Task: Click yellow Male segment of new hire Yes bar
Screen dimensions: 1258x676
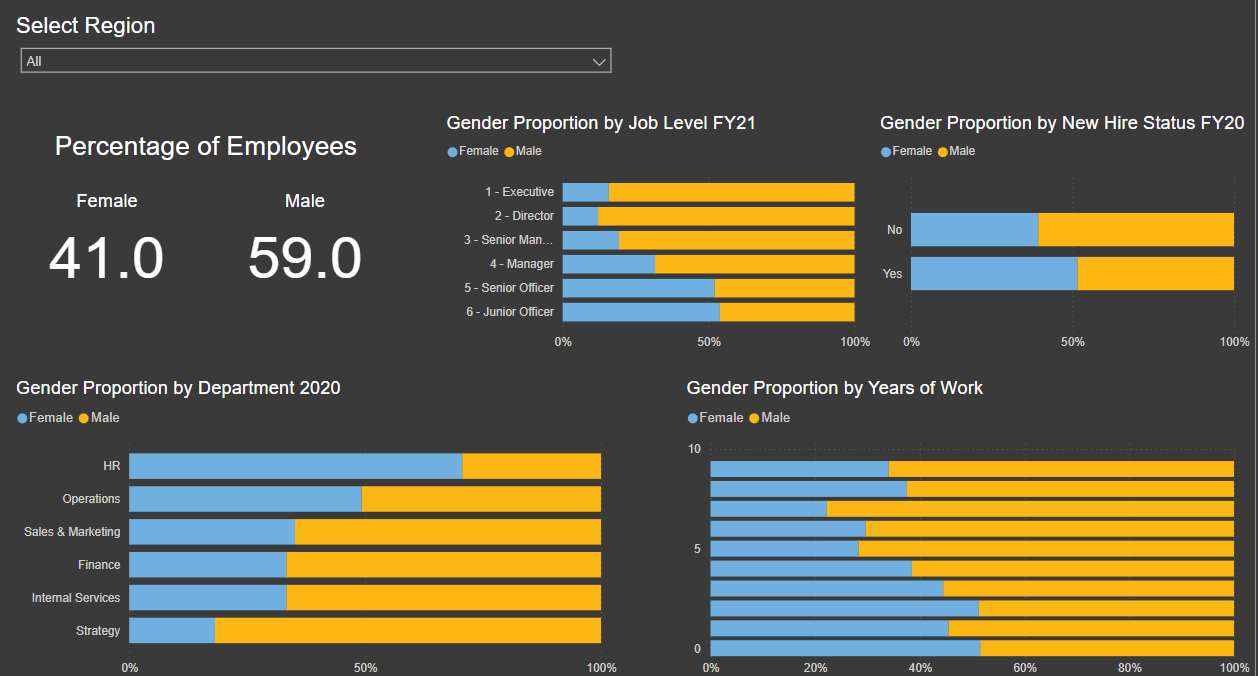Action: click(1155, 273)
